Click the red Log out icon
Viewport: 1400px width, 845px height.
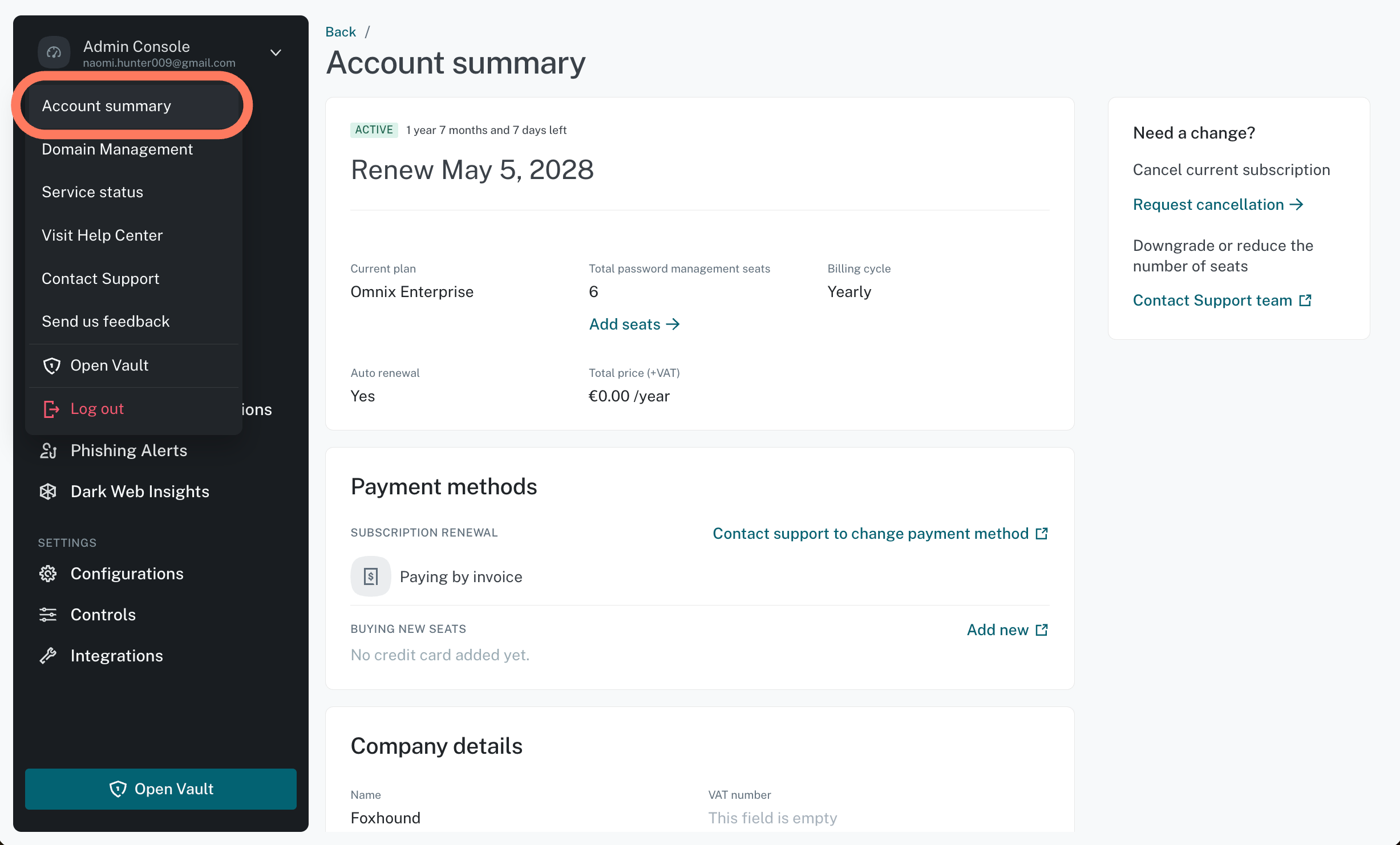(x=51, y=409)
